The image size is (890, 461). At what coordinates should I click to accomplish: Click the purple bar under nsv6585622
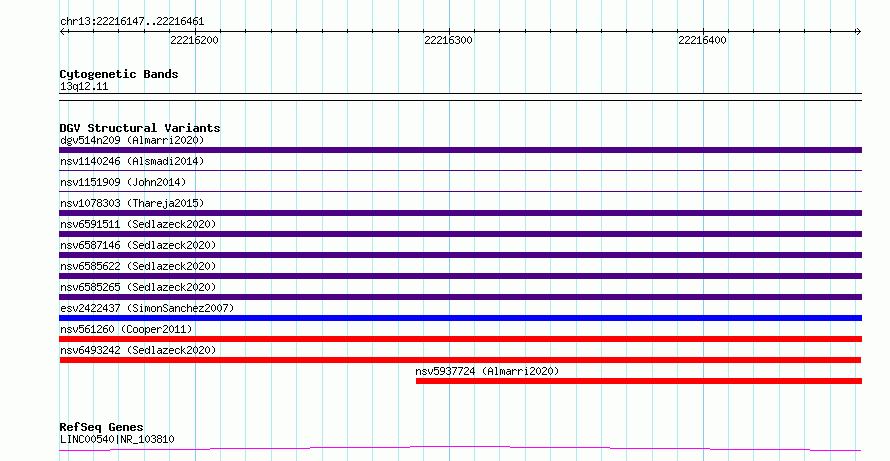tap(460, 276)
